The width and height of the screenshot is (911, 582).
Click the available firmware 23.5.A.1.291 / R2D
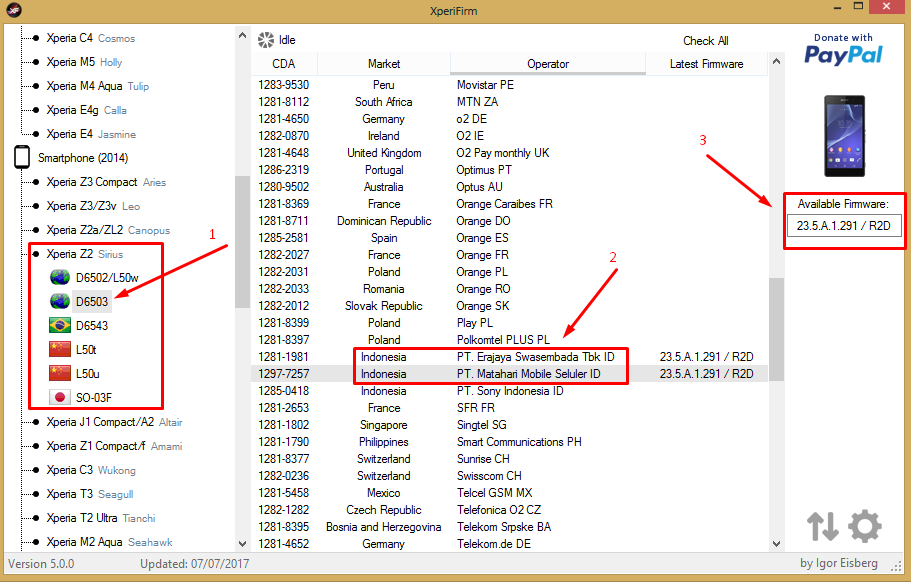pyautogui.click(x=844, y=226)
